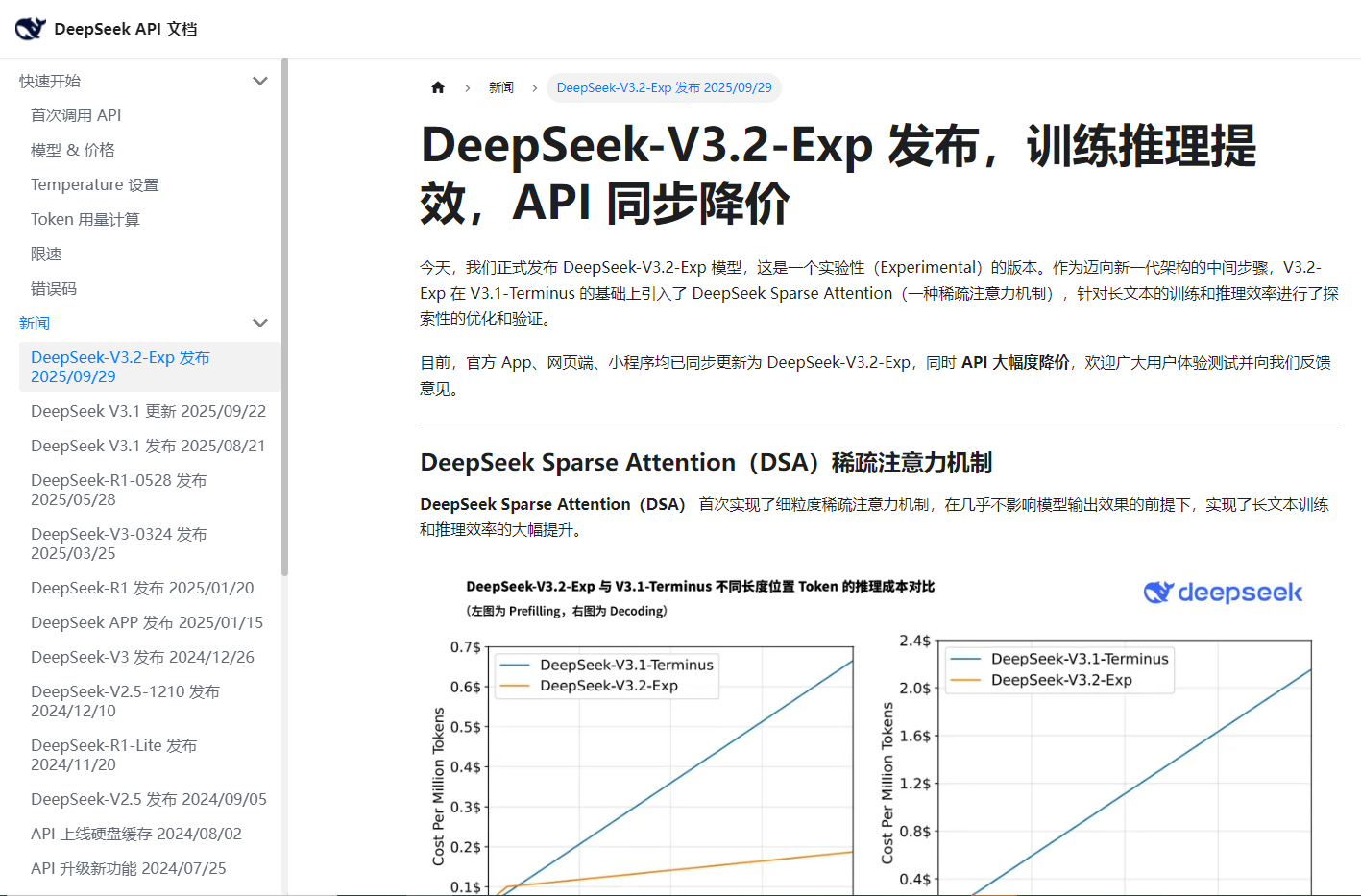Click the DeepSeek whale logo in header

click(30, 29)
